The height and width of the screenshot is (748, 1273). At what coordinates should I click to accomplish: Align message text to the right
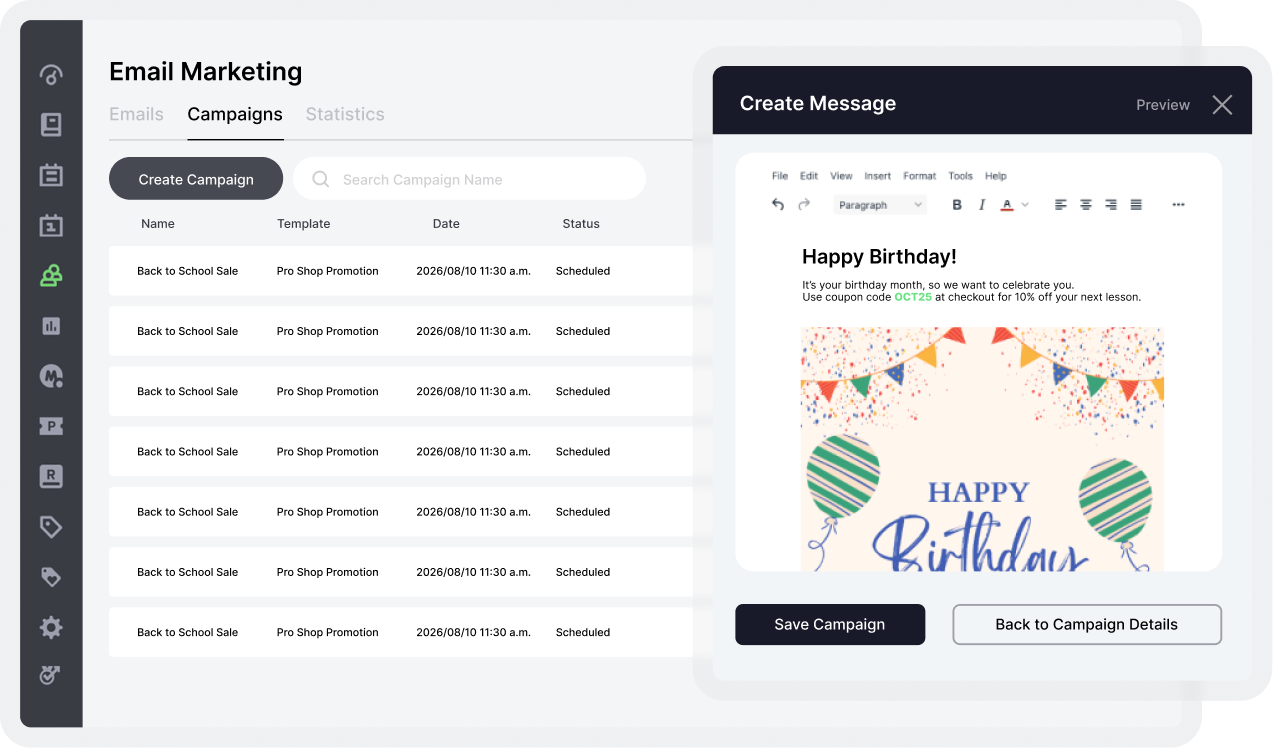tap(1111, 205)
